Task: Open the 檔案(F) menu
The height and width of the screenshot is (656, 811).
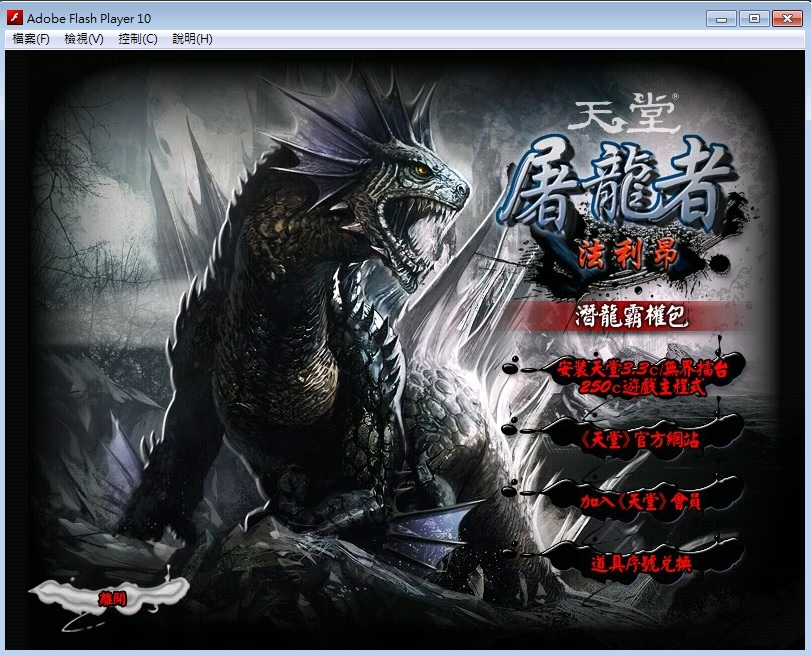Action: coord(31,39)
